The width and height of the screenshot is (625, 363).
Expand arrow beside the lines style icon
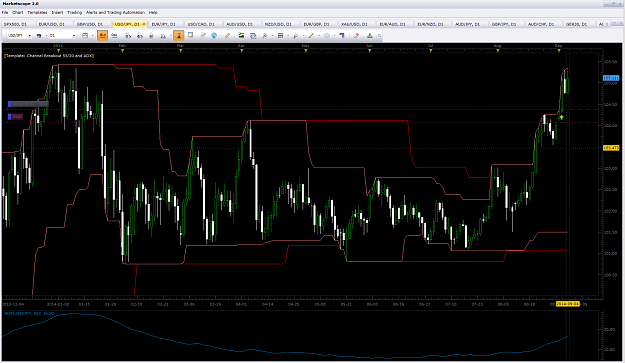pos(288,36)
